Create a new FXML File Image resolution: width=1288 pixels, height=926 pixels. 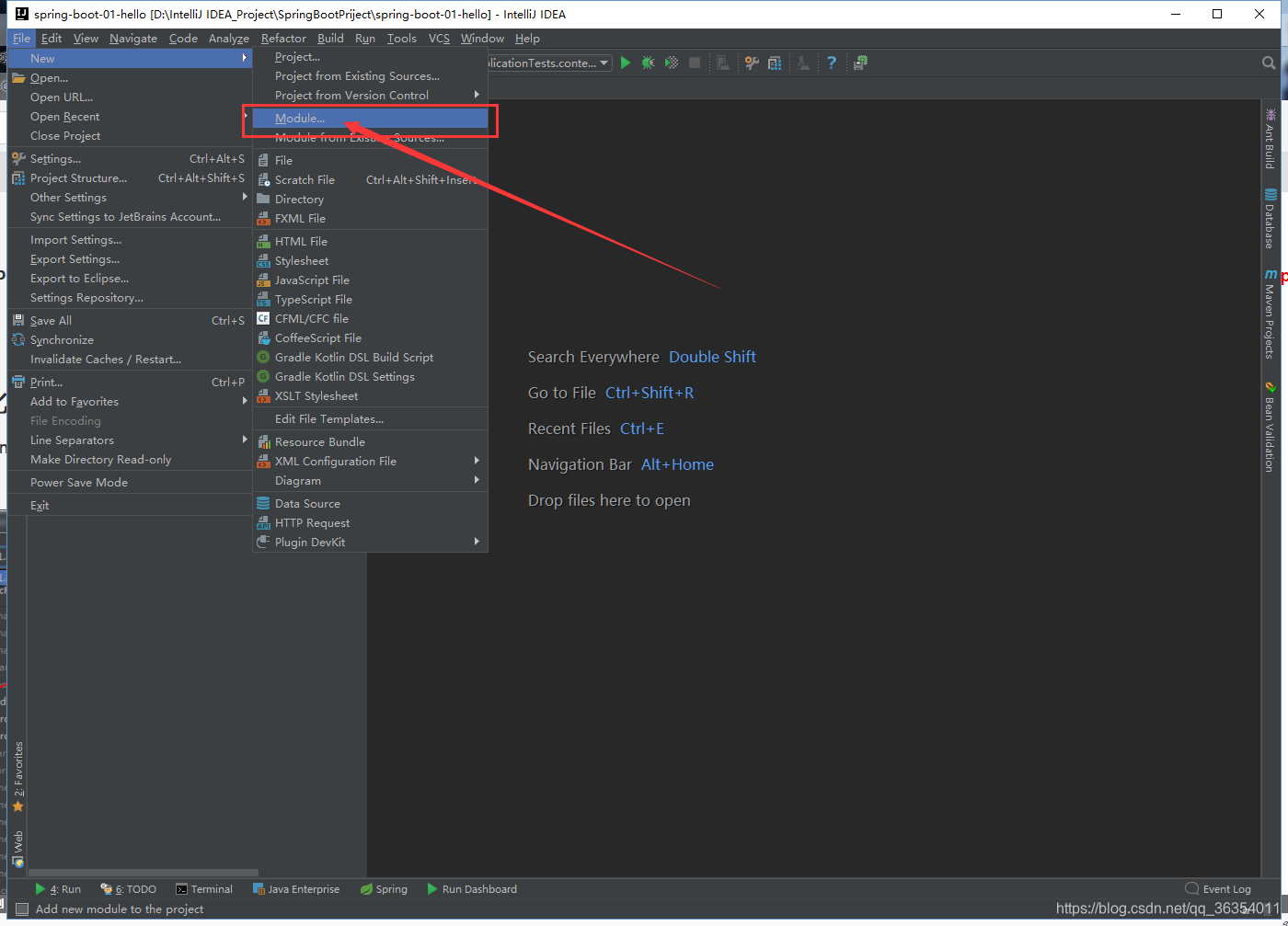pyautogui.click(x=371, y=219)
